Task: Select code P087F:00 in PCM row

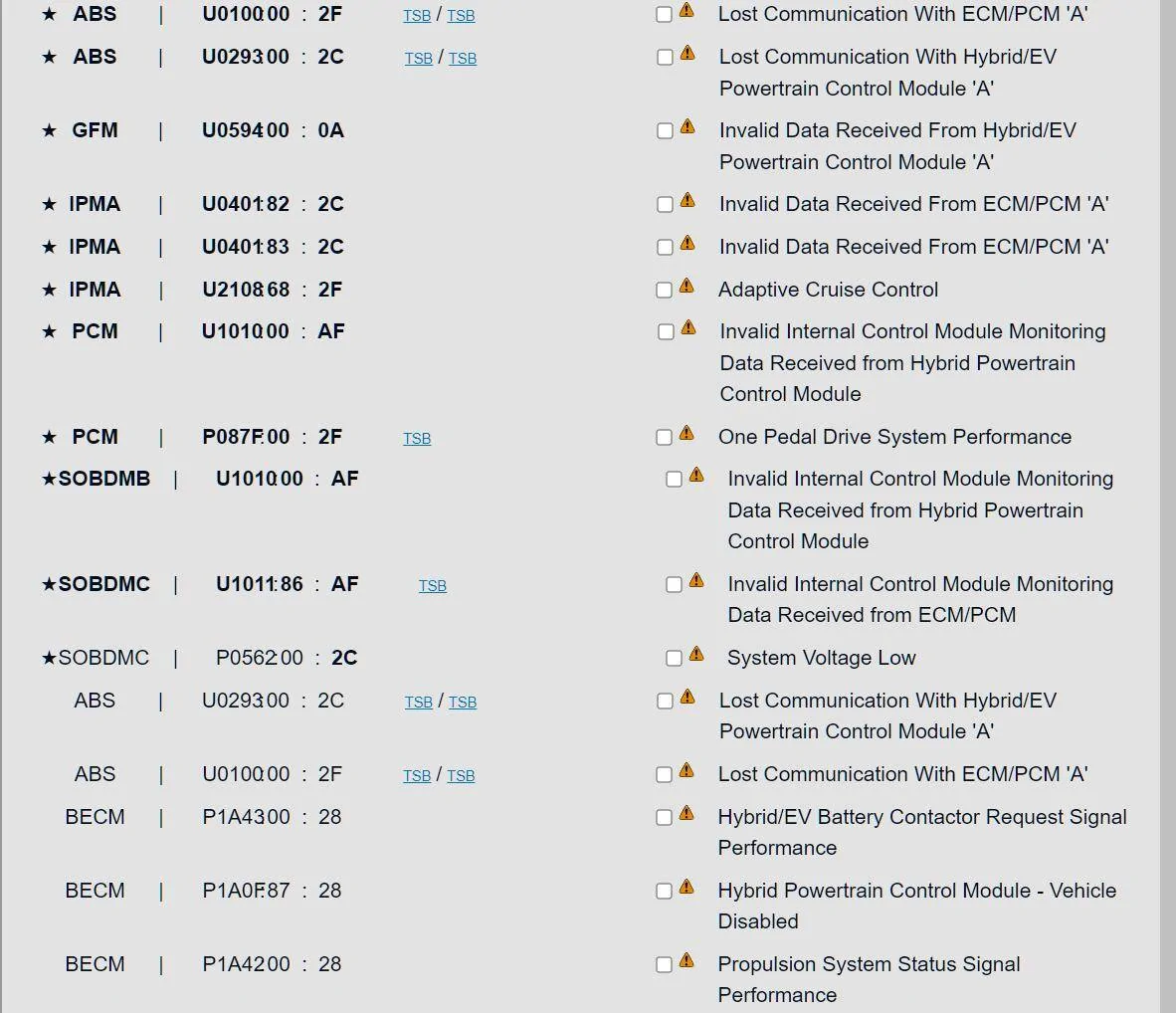Action: coord(246,437)
